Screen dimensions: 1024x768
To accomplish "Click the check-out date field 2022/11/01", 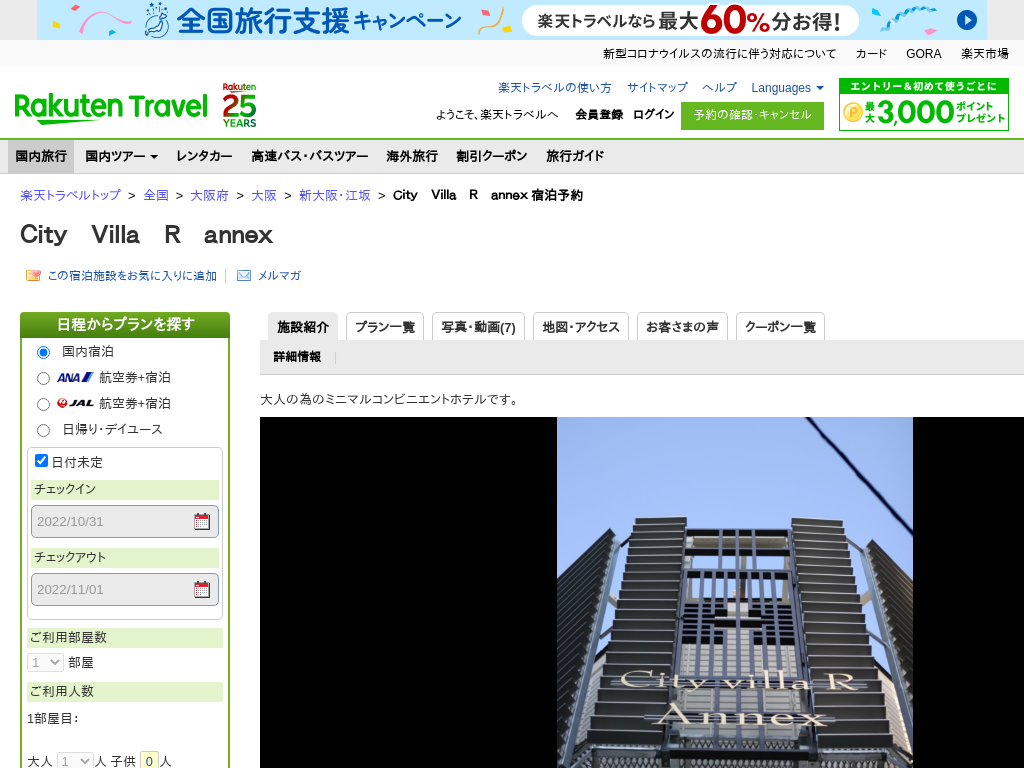I will pyautogui.click(x=125, y=589).
